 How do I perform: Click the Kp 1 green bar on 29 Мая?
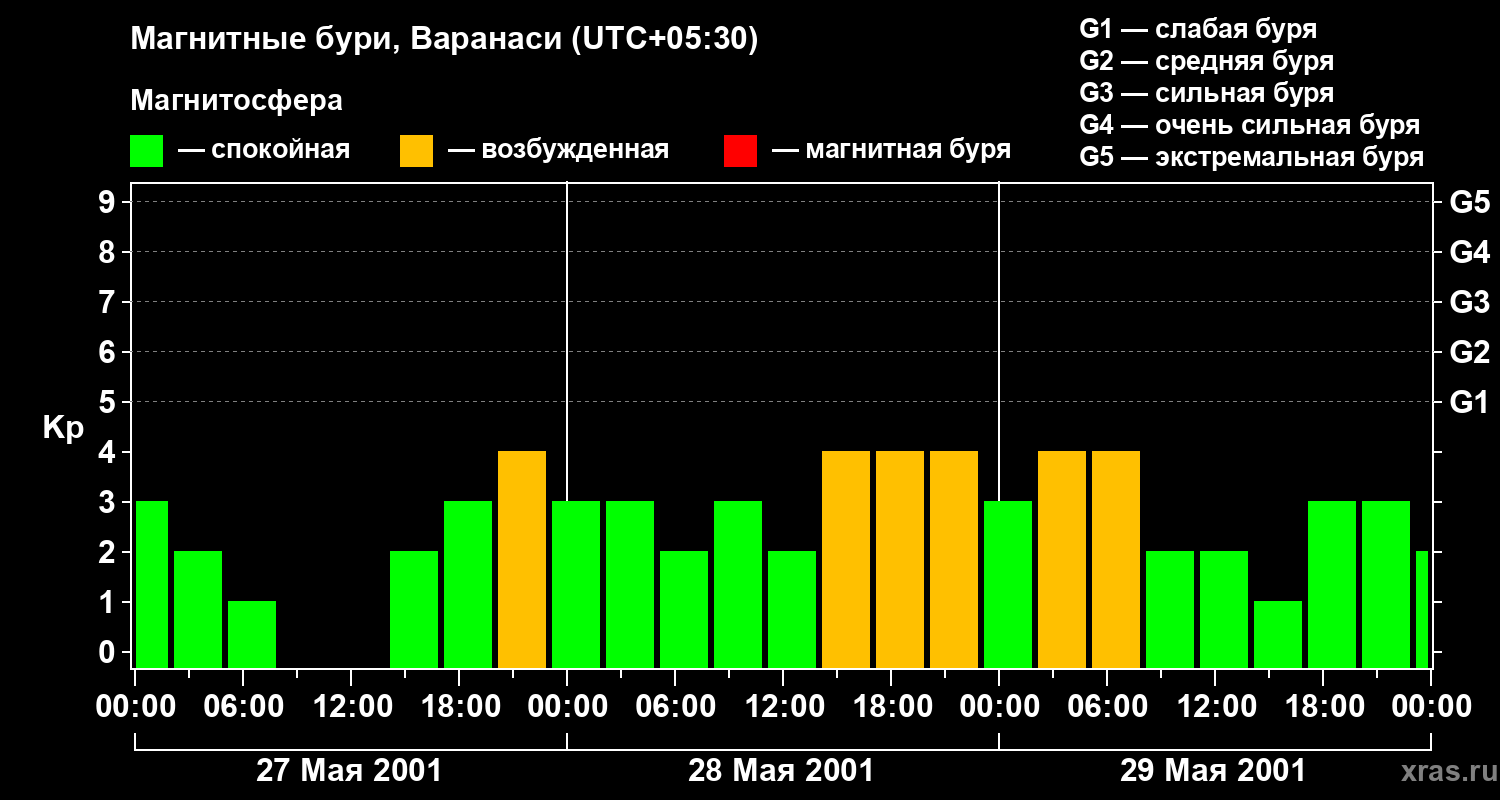(x=1278, y=635)
